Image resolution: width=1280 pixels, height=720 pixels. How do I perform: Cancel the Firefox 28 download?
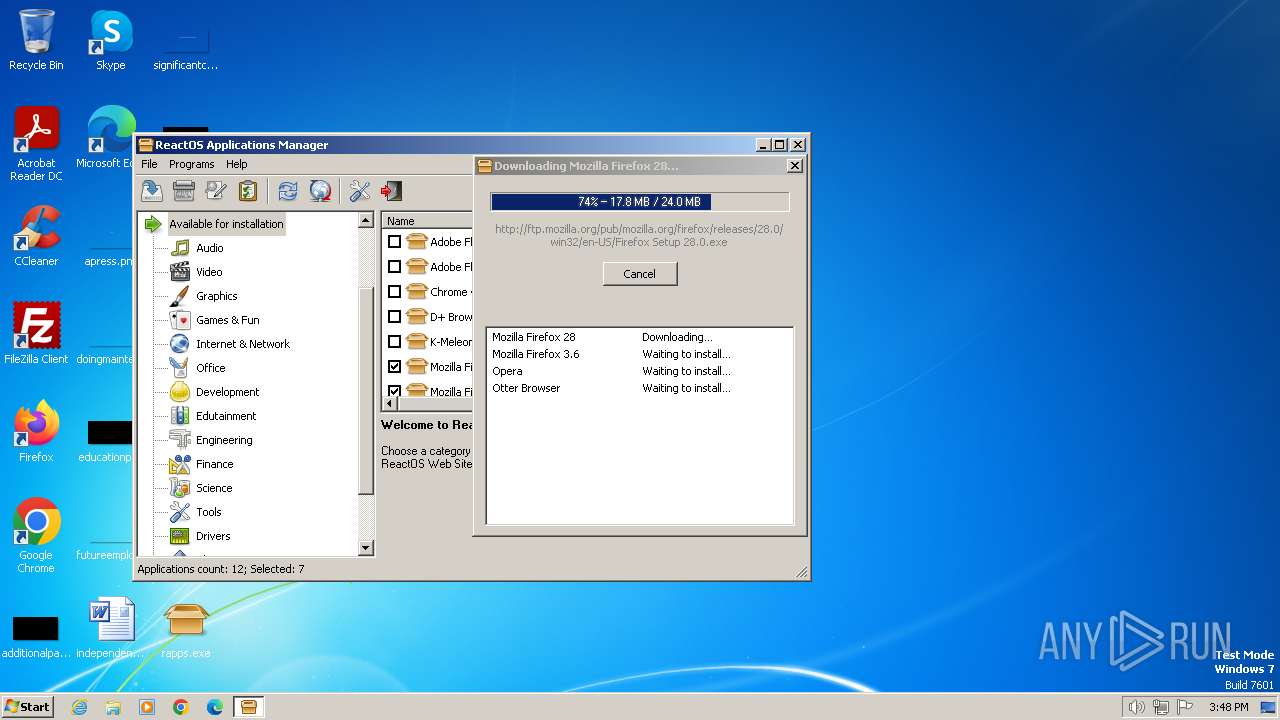(640, 274)
